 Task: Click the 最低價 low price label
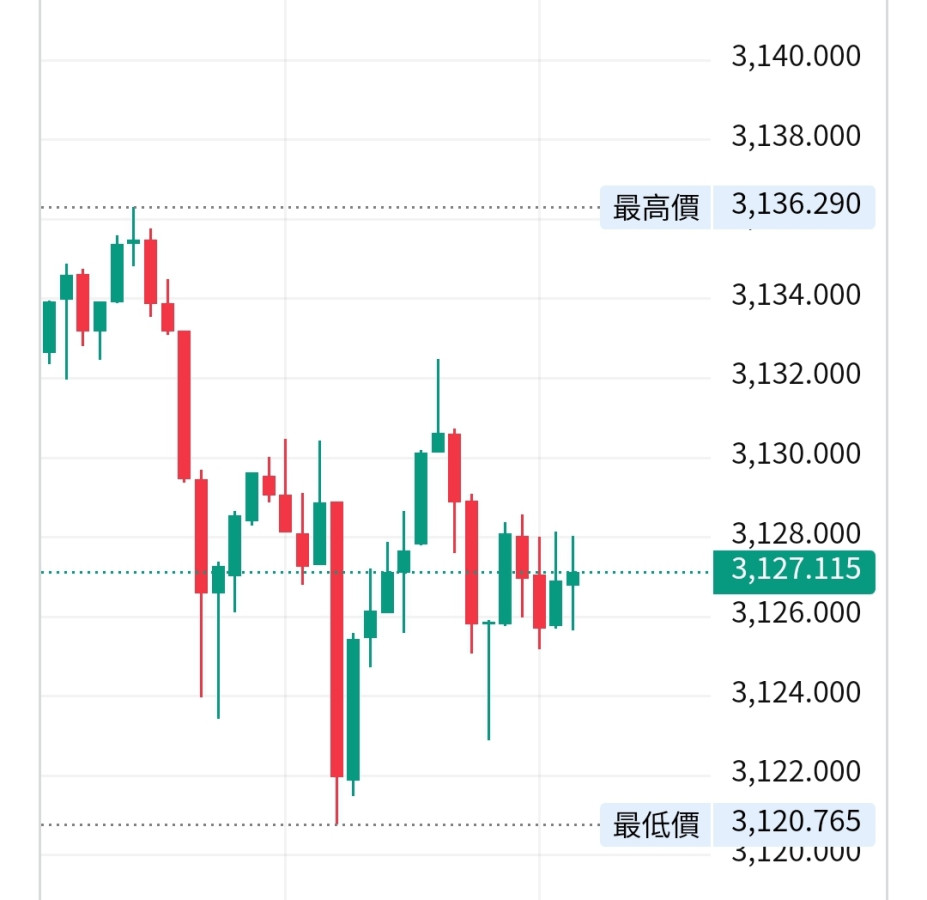coord(656,824)
